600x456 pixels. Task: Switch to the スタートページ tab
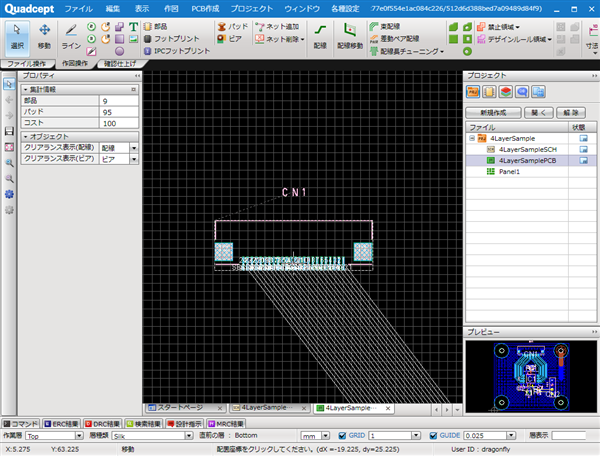[x=184, y=408]
